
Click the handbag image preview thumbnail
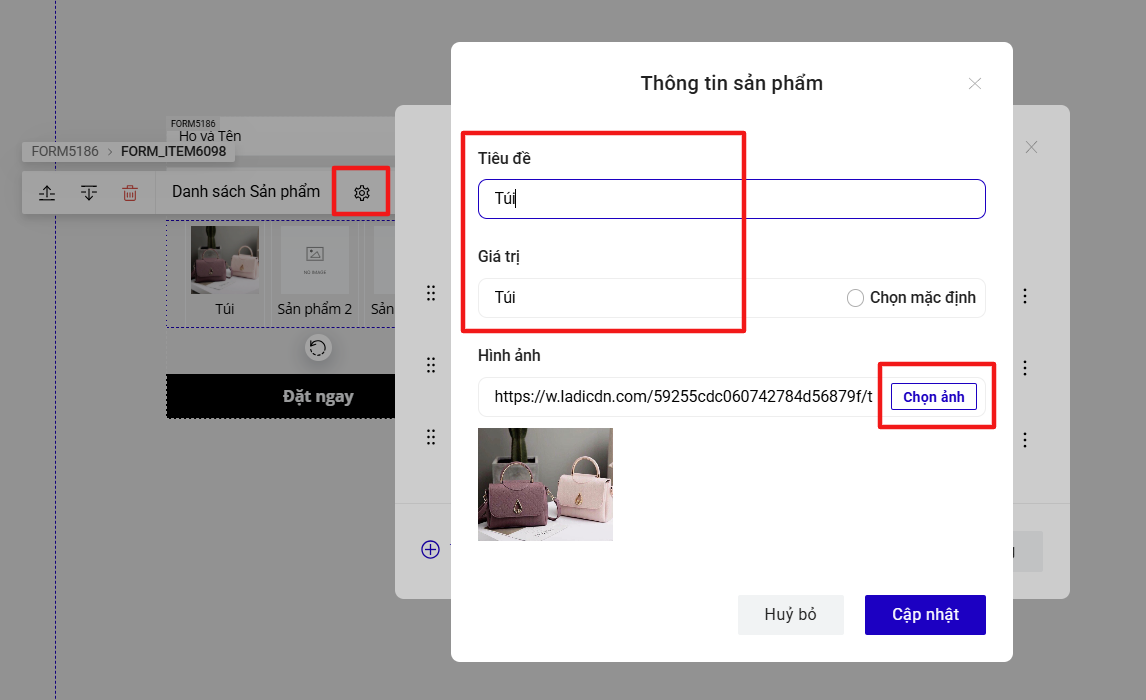pos(545,484)
